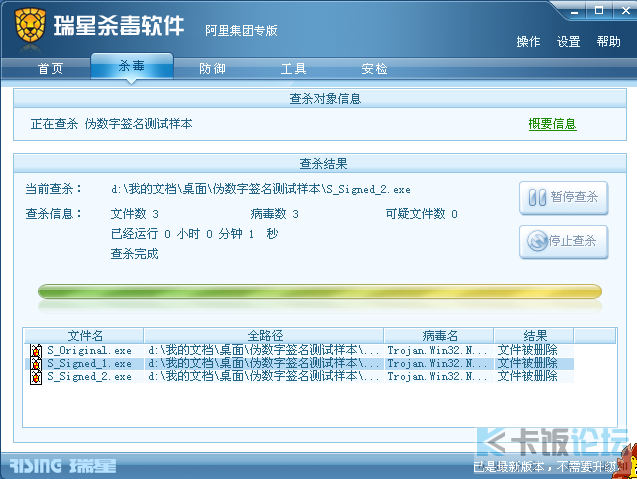Click the current scan path S_Signed_2.exe
The height and width of the screenshot is (479, 637).
pyautogui.click(x=261, y=189)
